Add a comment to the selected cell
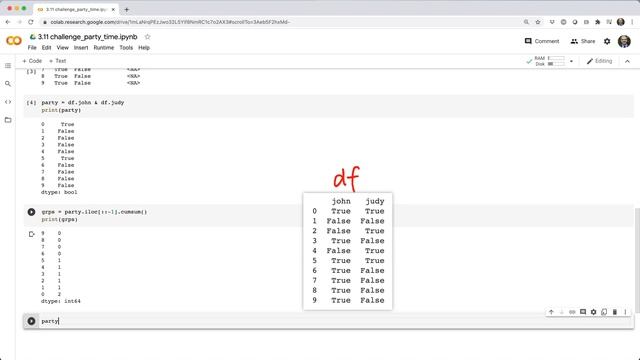Screen dimensions: 640x360 click(x=583, y=312)
